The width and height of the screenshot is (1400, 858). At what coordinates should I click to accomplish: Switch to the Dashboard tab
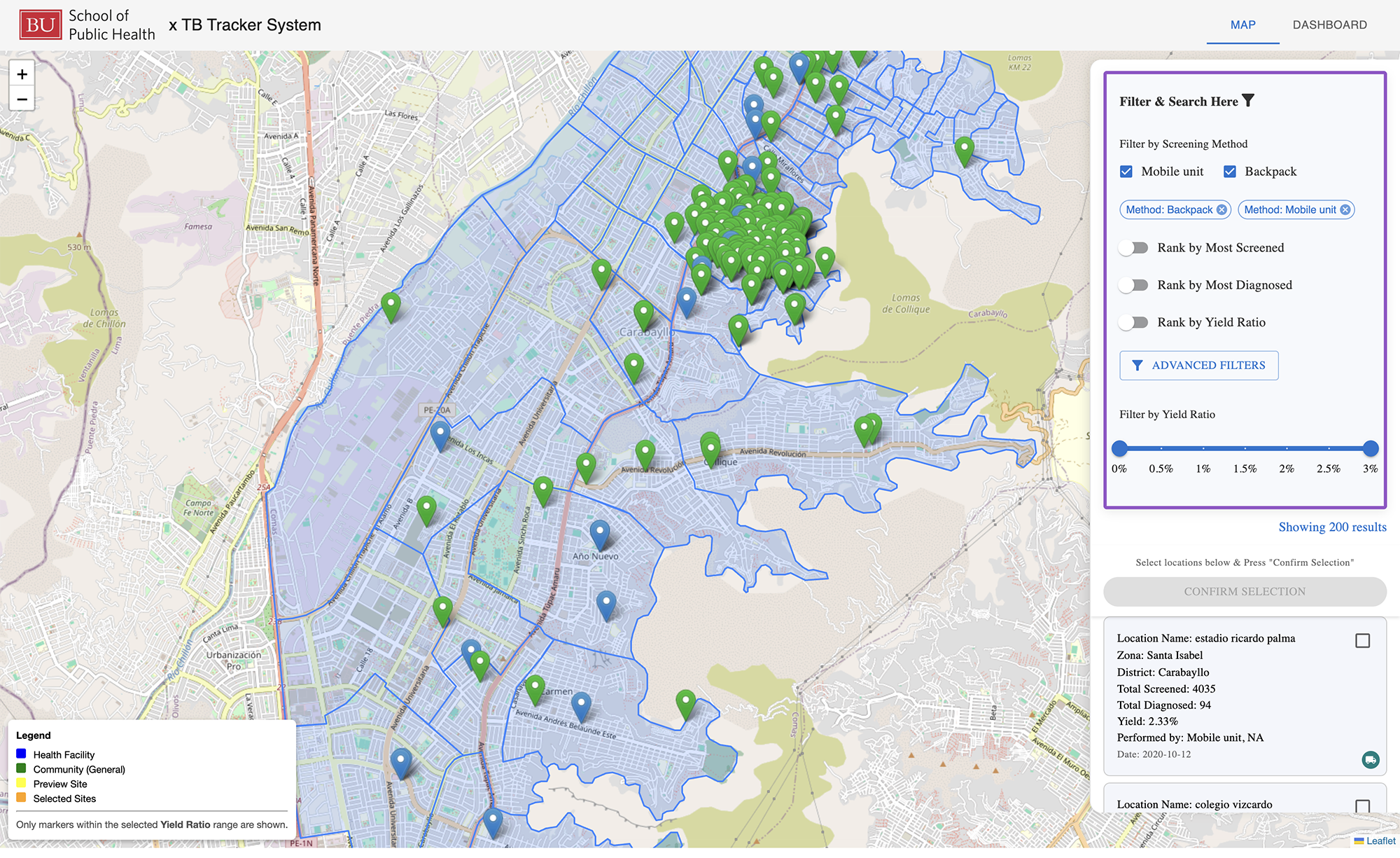1329,25
